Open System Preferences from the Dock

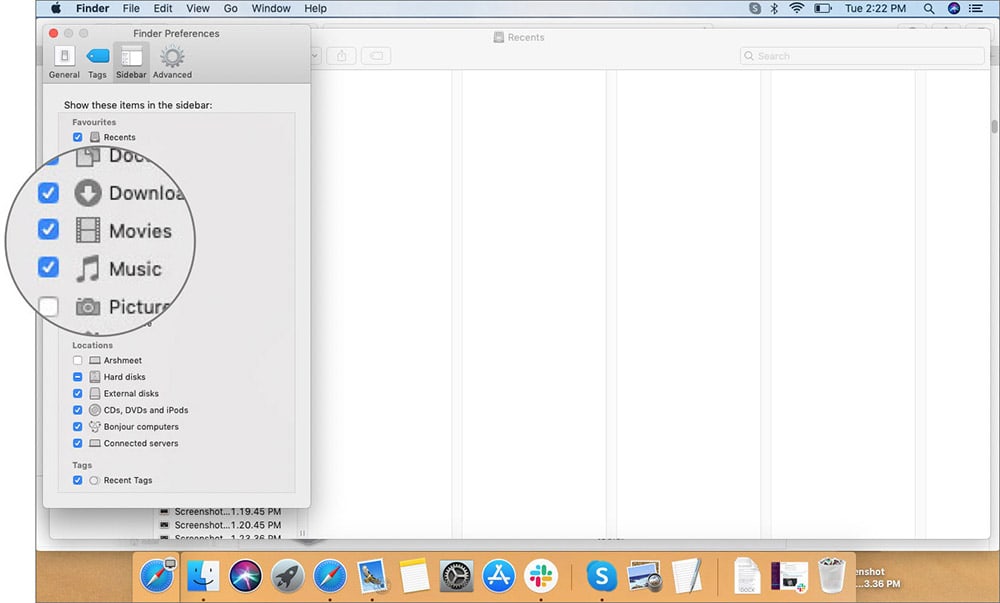point(457,576)
